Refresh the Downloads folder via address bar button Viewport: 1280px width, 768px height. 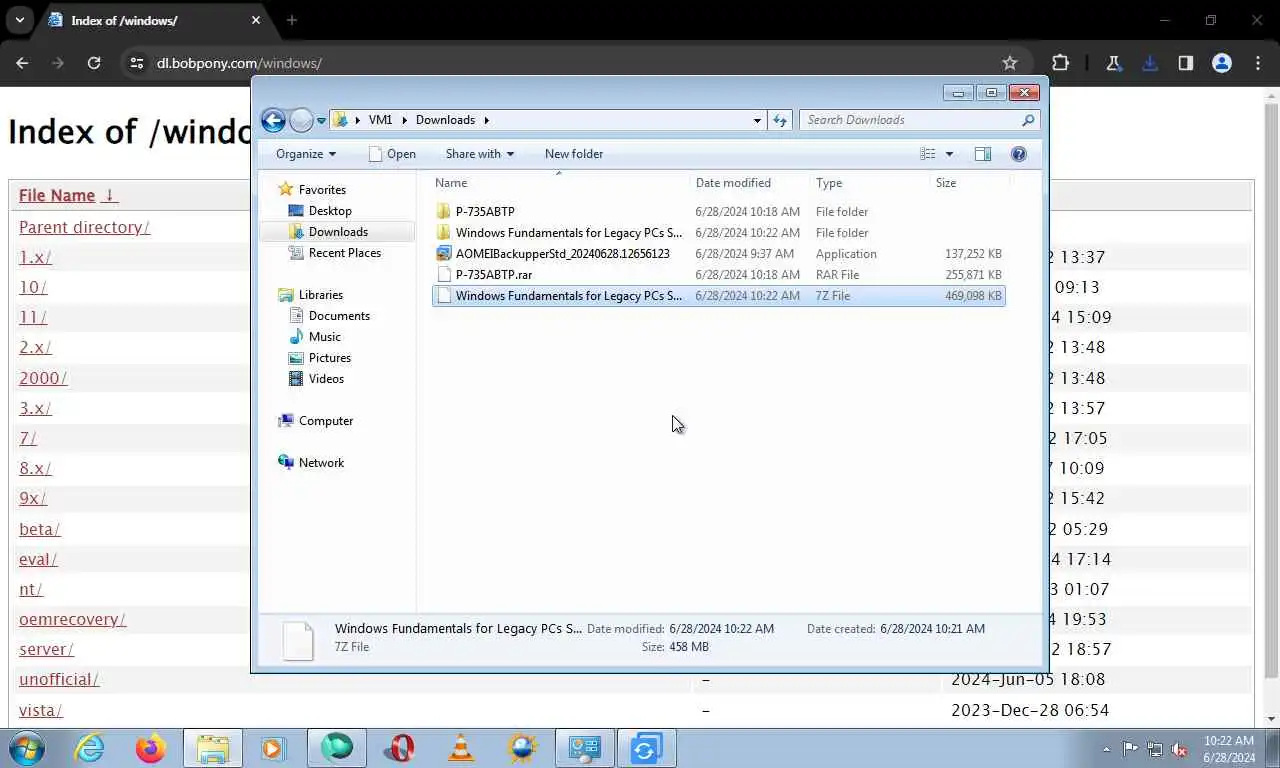(x=780, y=120)
